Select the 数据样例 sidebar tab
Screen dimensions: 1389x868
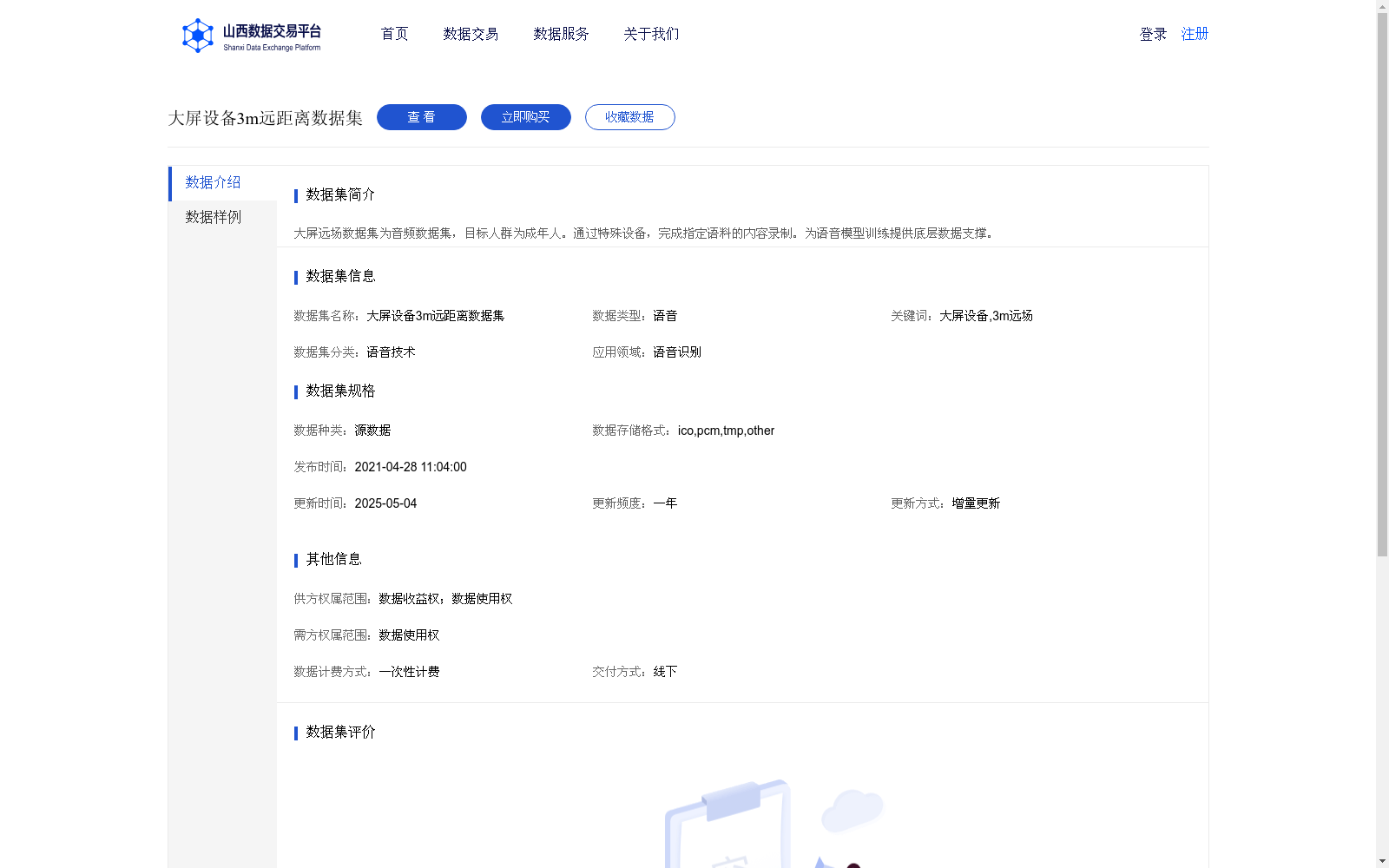pos(222,218)
